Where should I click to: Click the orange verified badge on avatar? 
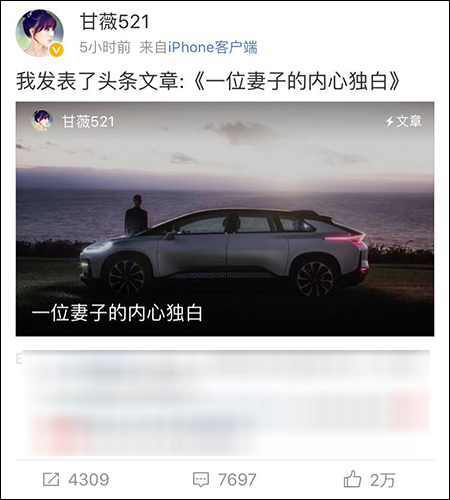[x=57, y=50]
